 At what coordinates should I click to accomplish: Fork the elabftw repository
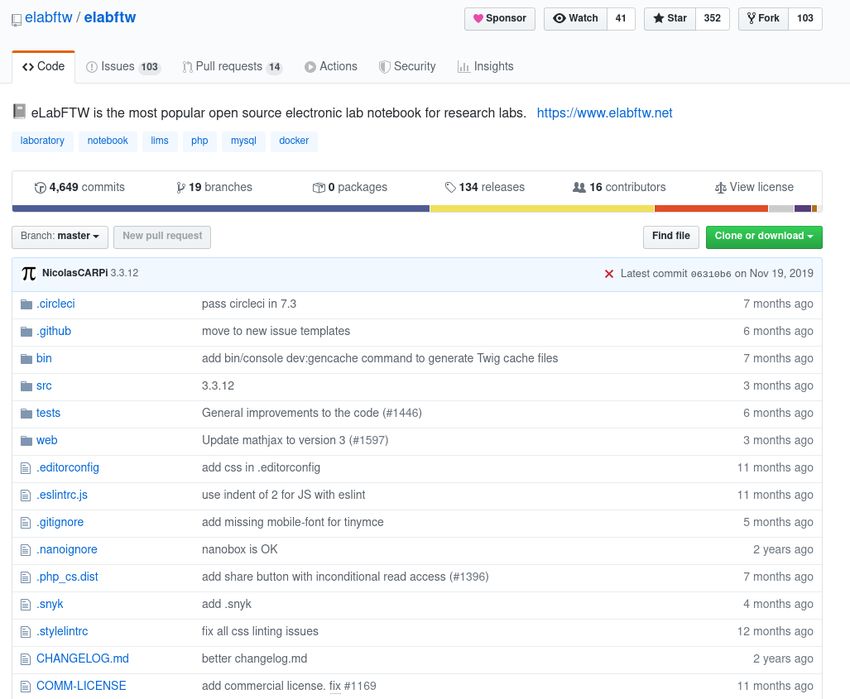(x=764, y=18)
